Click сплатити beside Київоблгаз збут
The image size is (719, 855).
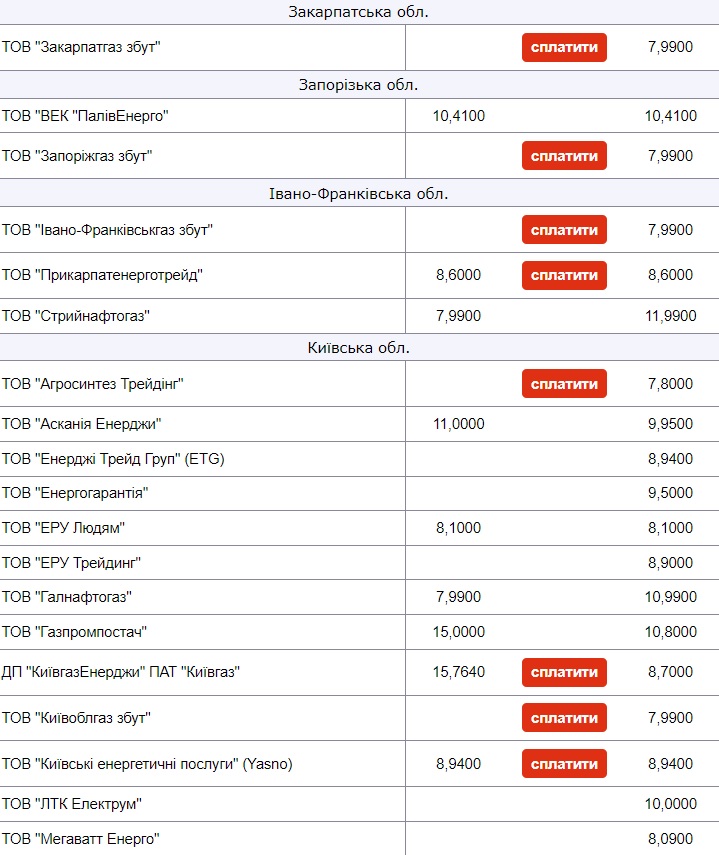(x=564, y=718)
